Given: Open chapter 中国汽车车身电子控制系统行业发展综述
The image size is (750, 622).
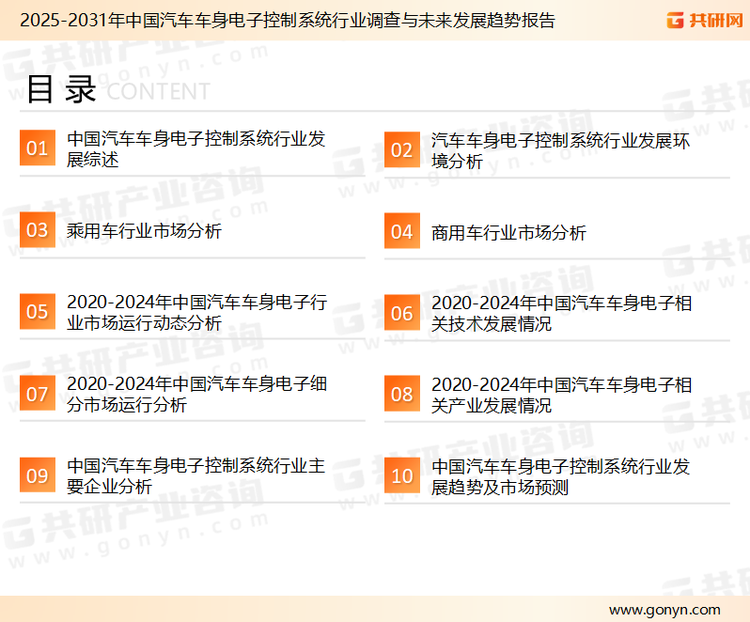Looking at the screenshot, I should pyautogui.click(x=196, y=149).
